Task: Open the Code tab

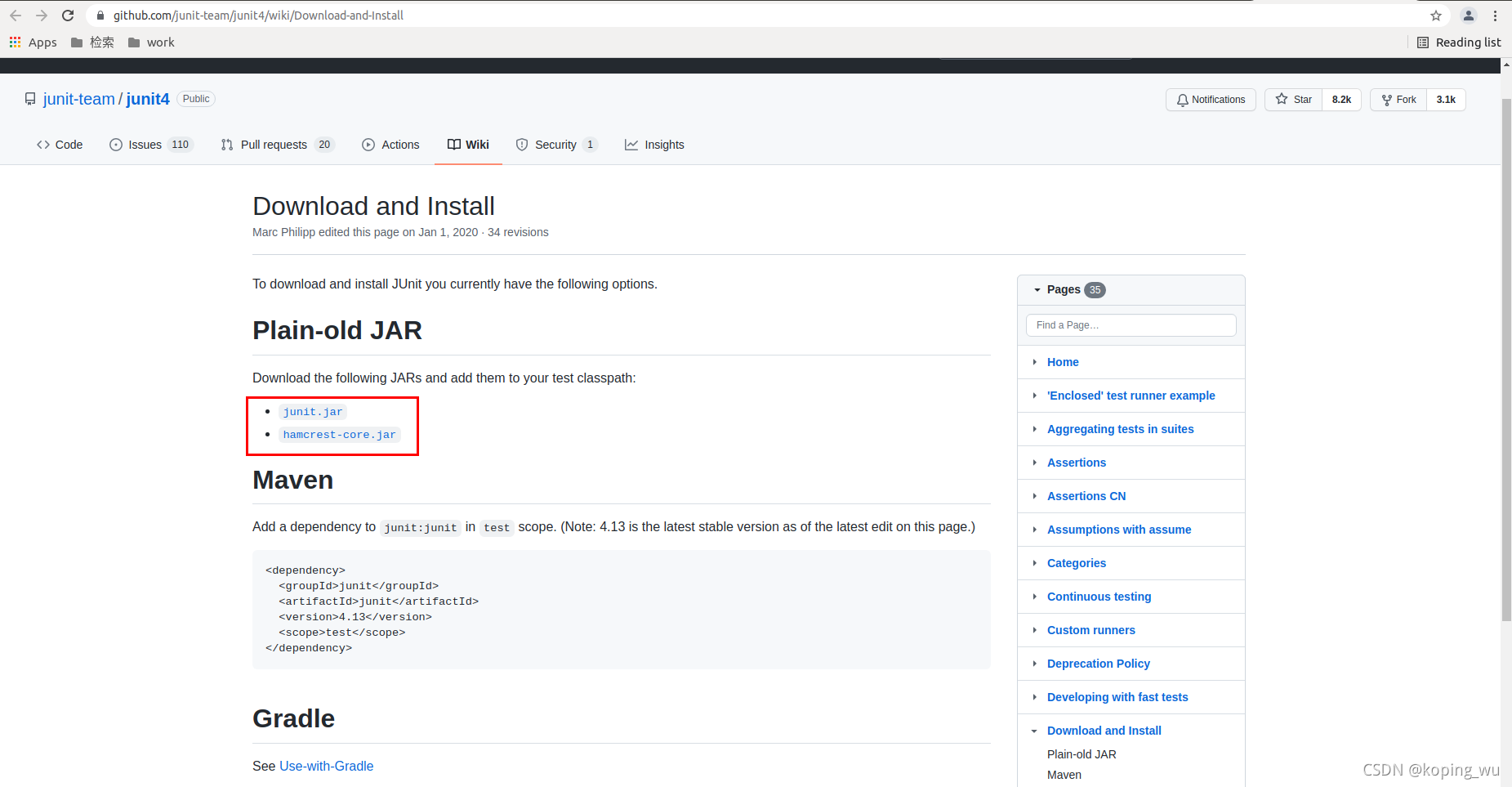Action: [60, 145]
